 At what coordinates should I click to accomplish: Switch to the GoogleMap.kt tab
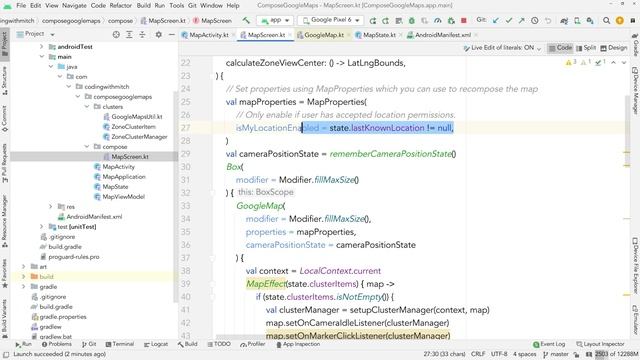(324, 35)
